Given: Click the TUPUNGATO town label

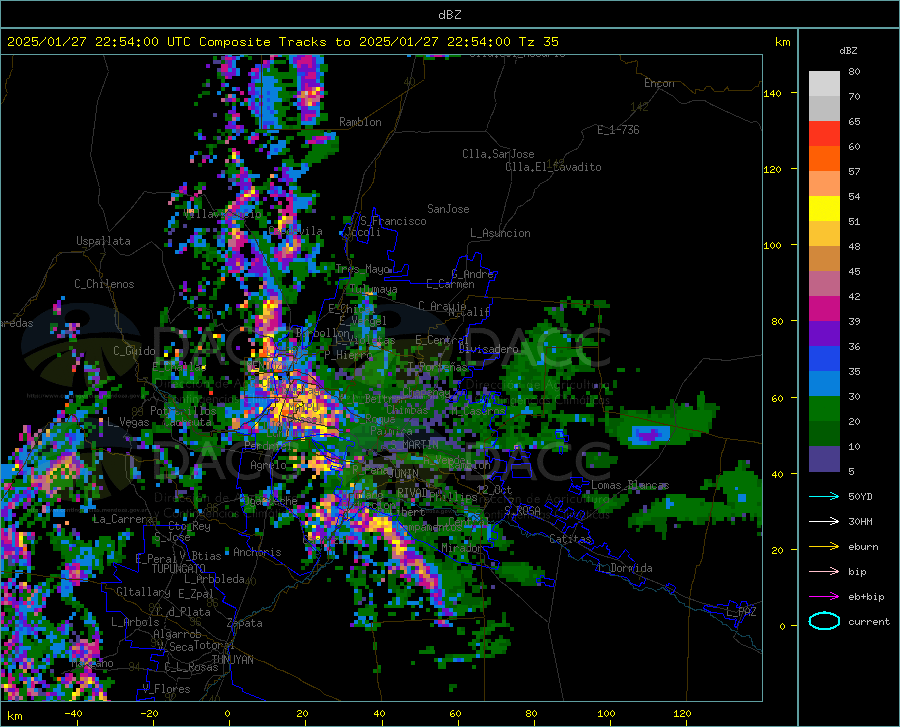Looking at the screenshot, I should point(179,569).
